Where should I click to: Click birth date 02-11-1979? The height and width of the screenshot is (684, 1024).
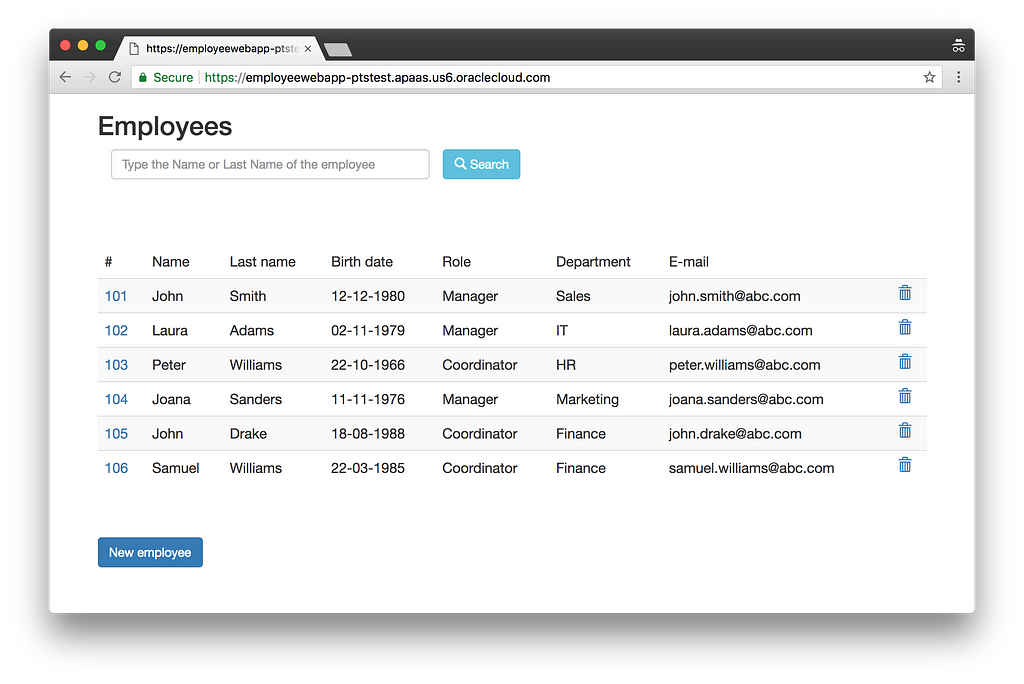(x=368, y=331)
